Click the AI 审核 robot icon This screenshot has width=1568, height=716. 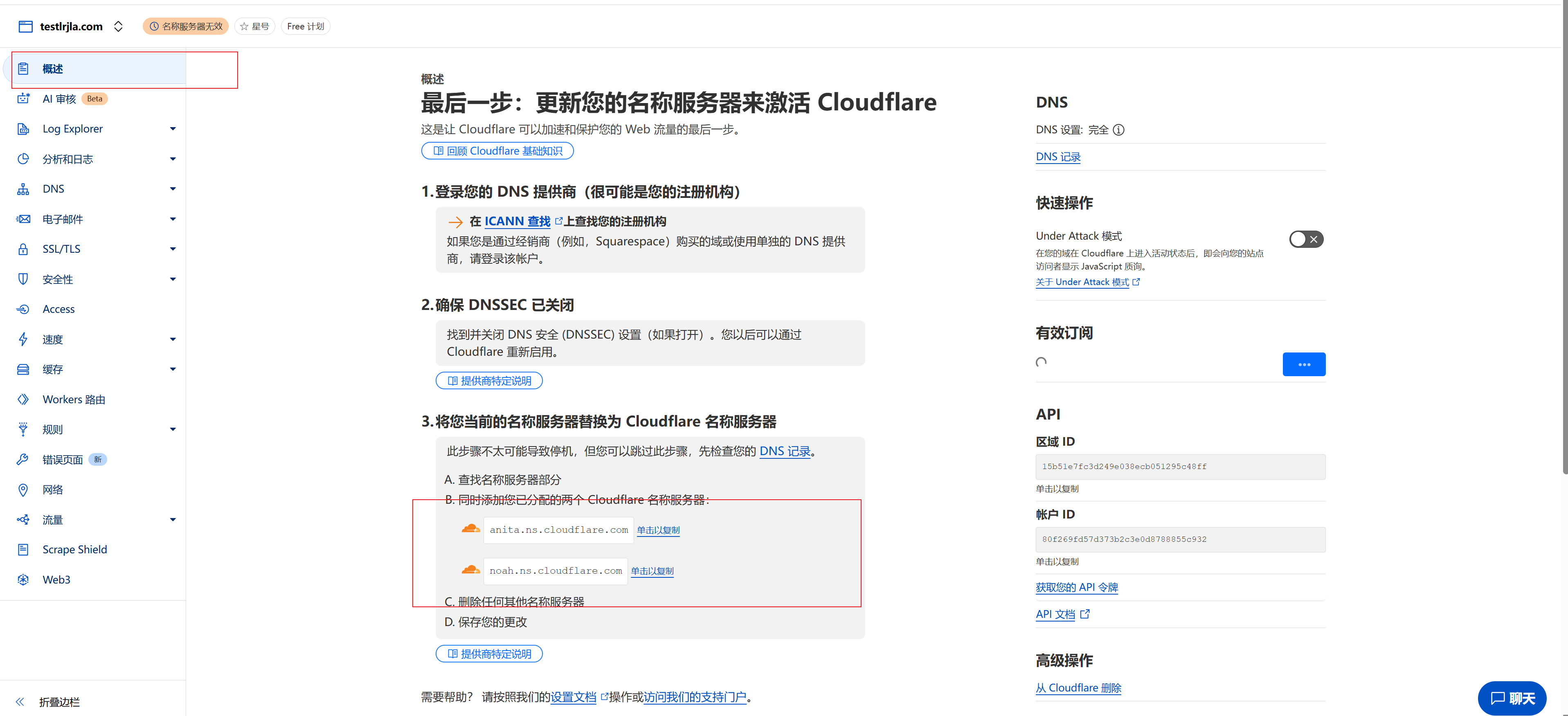(23, 99)
